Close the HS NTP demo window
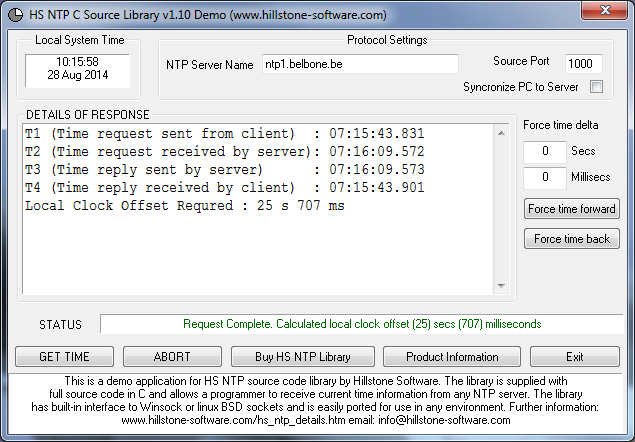Screen dimensions: 635x442 605,10
